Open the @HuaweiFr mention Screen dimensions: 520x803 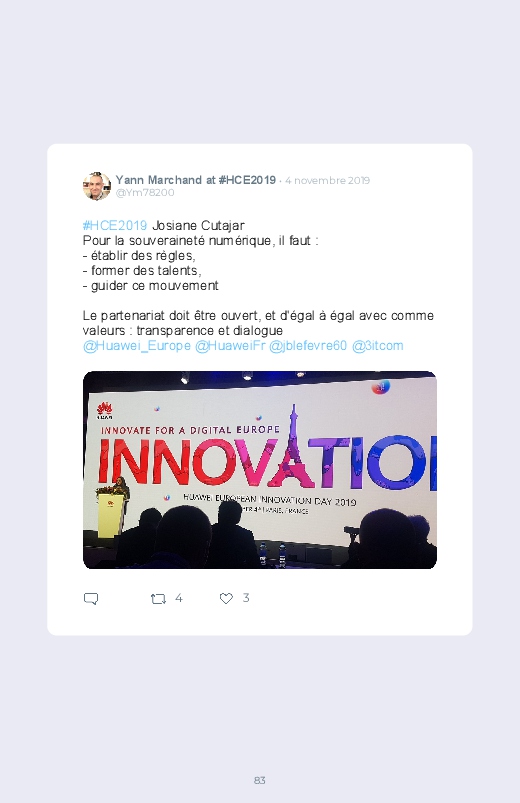(x=230, y=346)
